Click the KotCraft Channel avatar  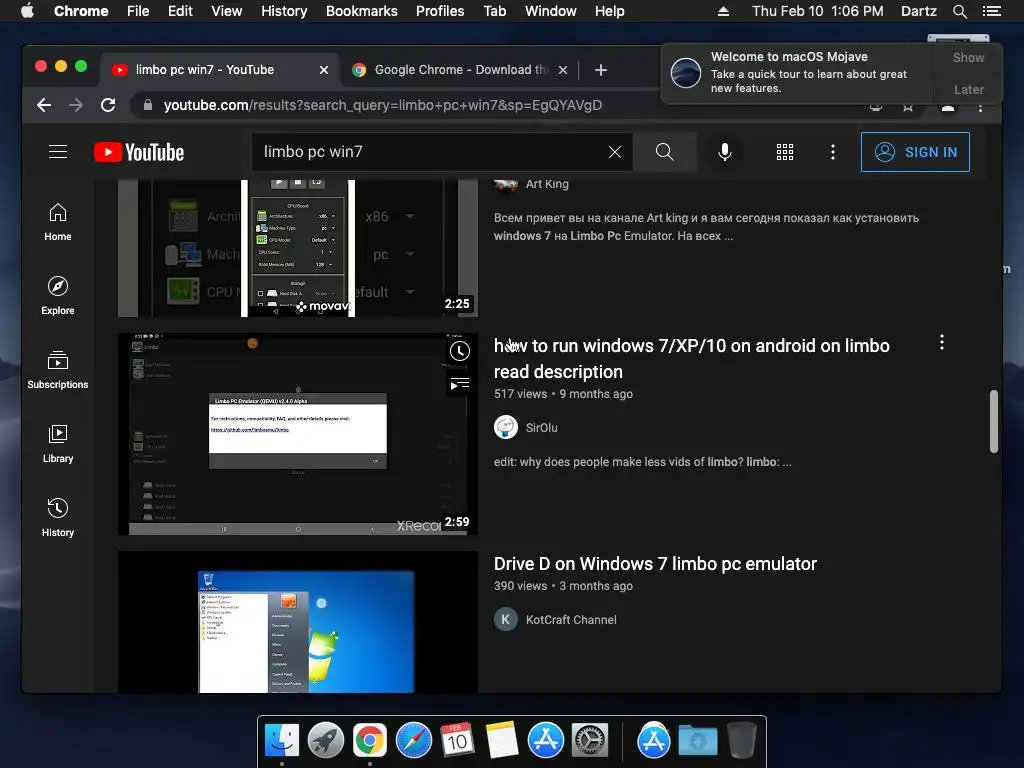(505, 619)
